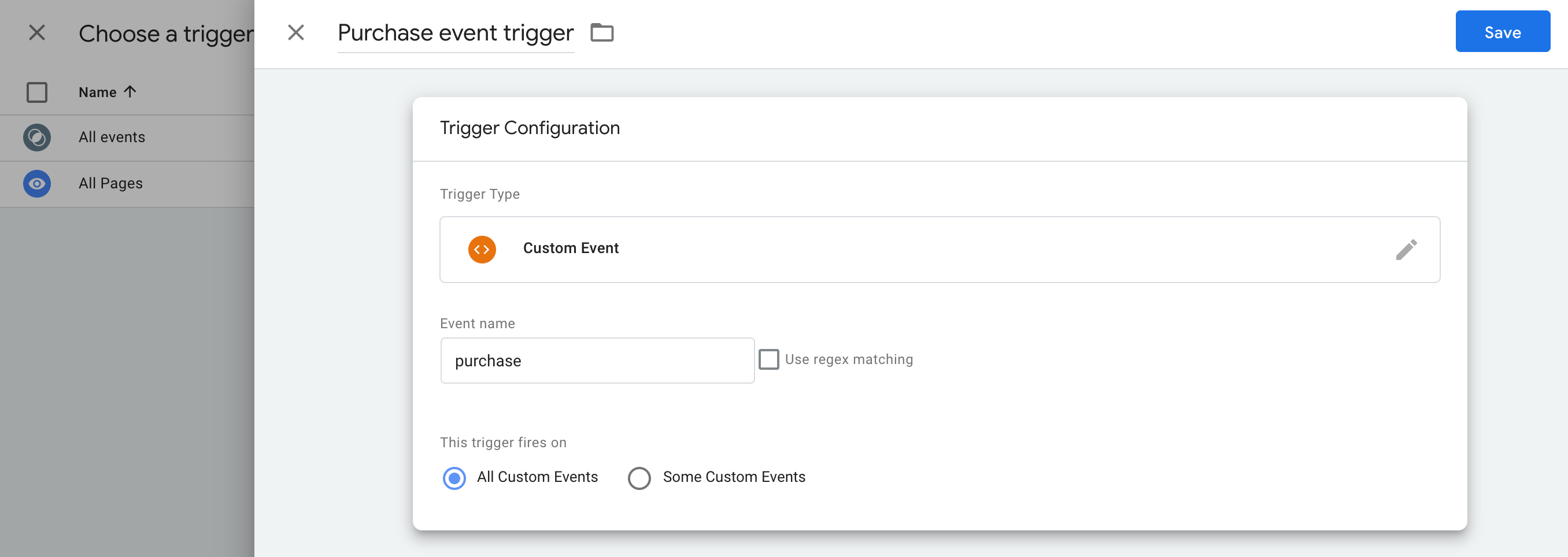The height and width of the screenshot is (557, 1568).
Task: Click the pencil to edit trigger type
Action: [x=1408, y=249]
